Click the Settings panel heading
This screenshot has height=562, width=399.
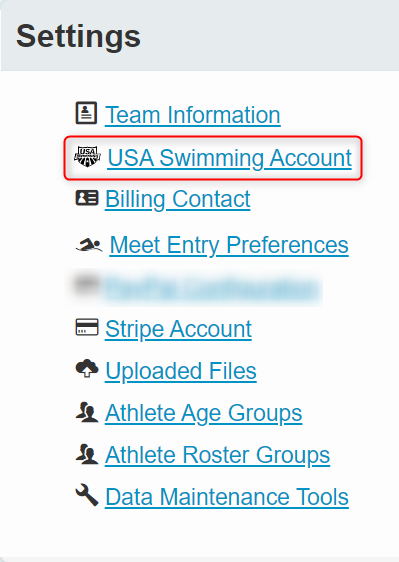(x=78, y=37)
